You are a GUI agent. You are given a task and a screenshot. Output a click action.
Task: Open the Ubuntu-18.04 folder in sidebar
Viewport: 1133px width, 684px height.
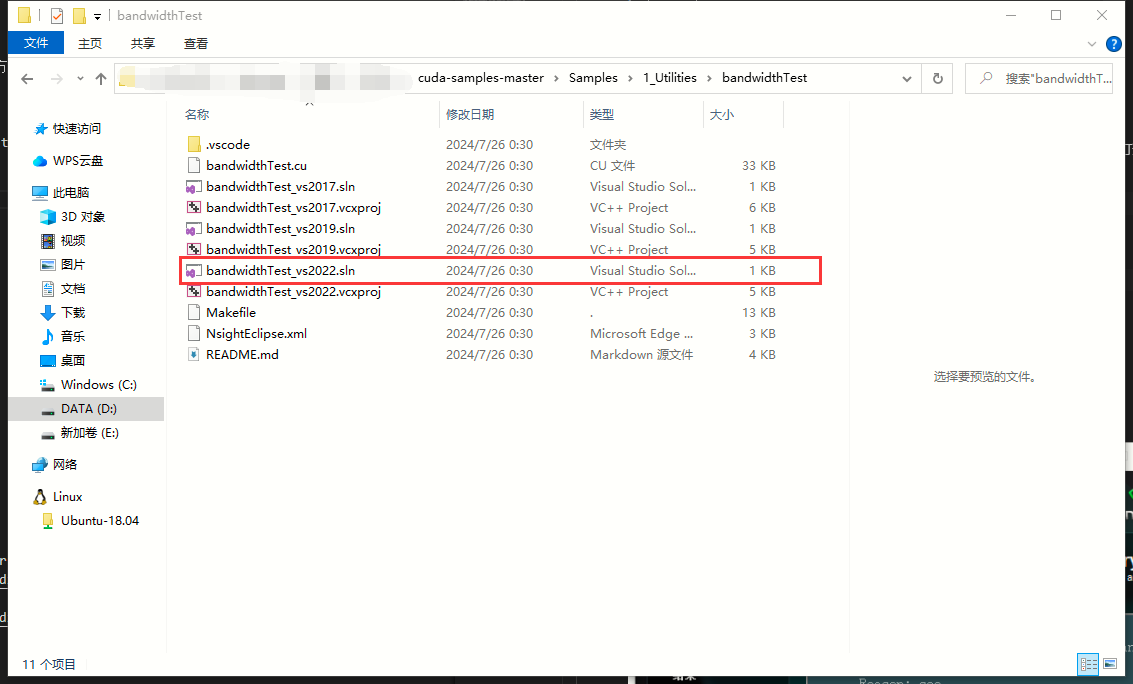point(99,521)
